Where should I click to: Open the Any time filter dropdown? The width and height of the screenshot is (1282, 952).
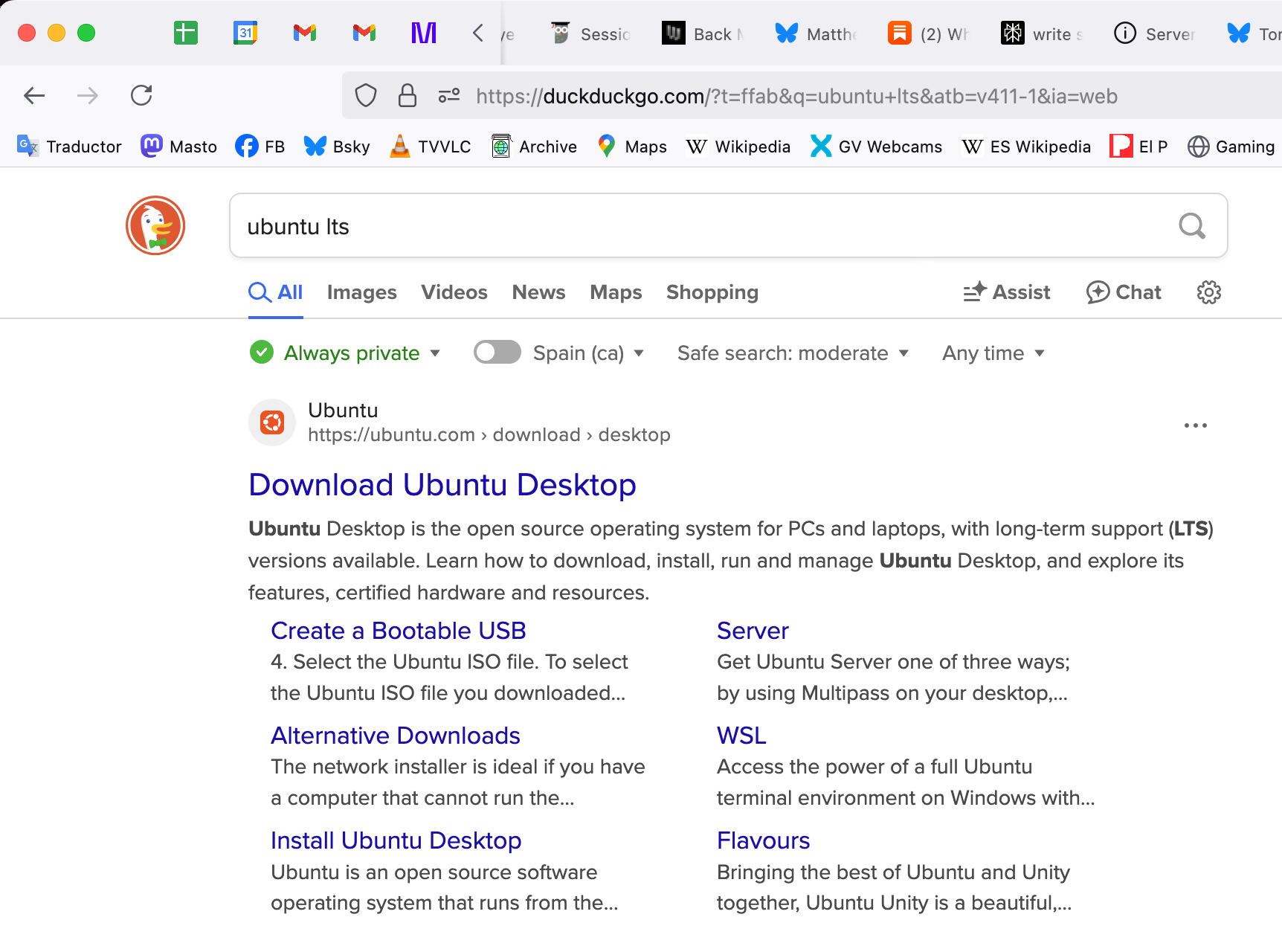pos(993,353)
